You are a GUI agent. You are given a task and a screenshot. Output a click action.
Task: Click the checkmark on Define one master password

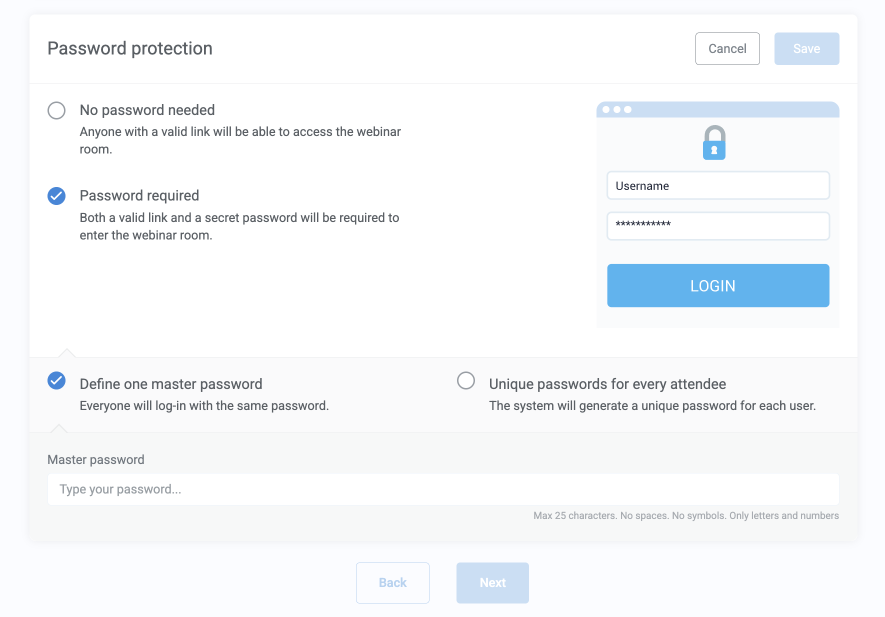pyautogui.click(x=56, y=381)
